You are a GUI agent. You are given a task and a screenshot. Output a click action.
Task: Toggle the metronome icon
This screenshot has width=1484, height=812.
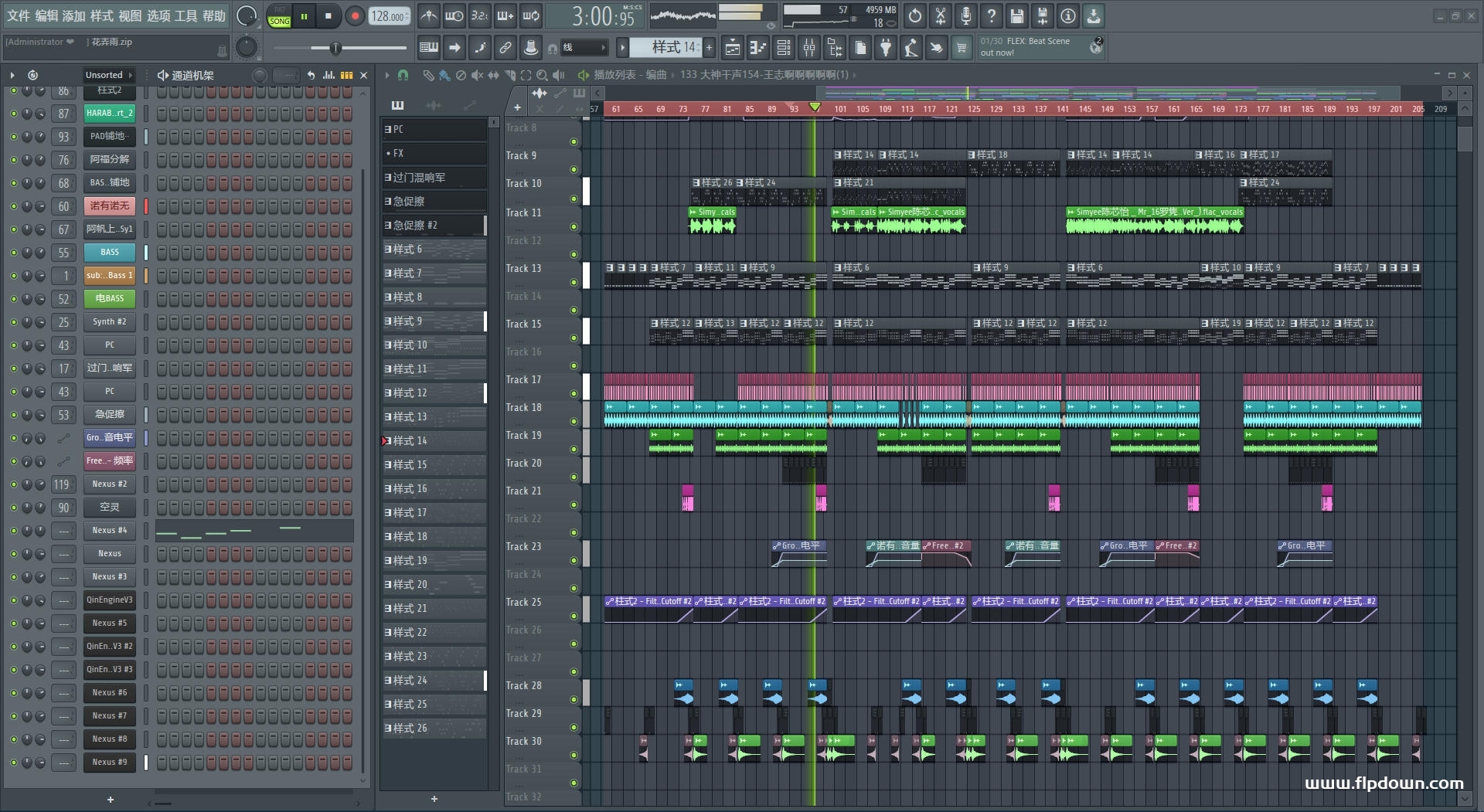tap(429, 16)
